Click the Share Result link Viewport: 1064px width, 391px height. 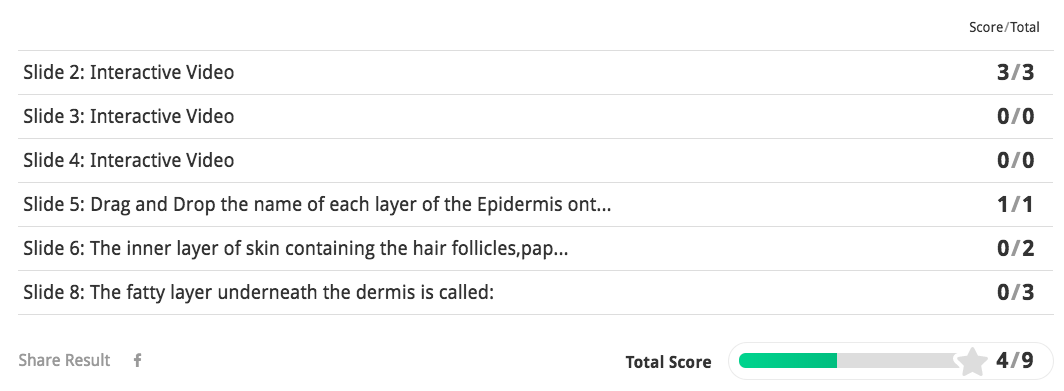[64, 360]
